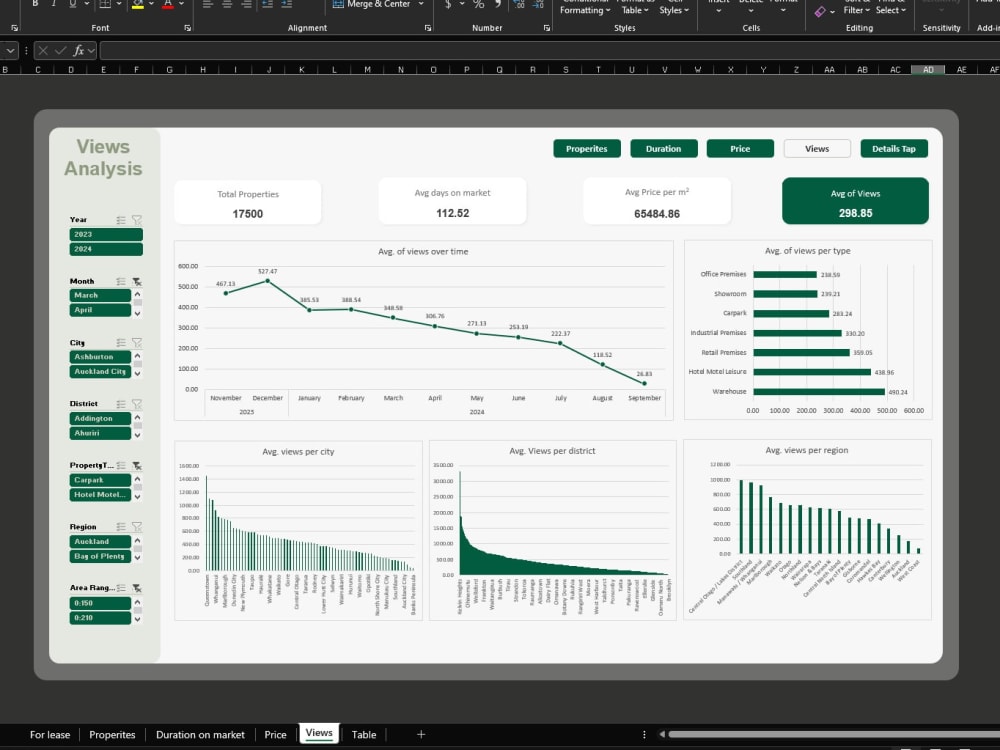Decrease decimal places icon
This screenshot has width=1000, height=750.
coord(539,4)
